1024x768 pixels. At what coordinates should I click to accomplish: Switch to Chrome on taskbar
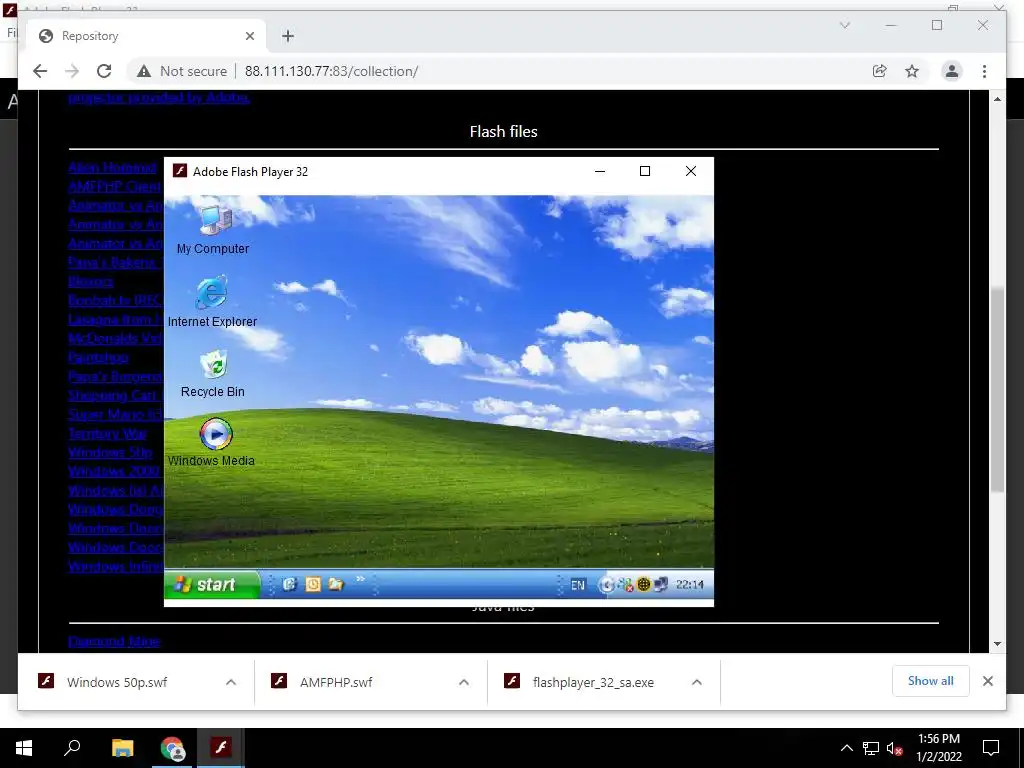click(172, 748)
